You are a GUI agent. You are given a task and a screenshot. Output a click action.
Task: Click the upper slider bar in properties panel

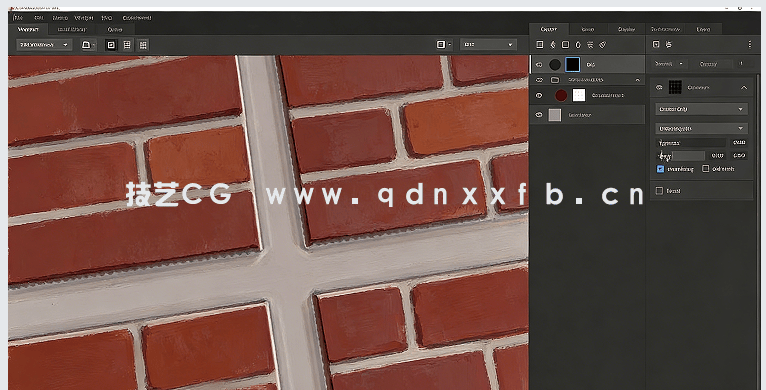coord(691,143)
